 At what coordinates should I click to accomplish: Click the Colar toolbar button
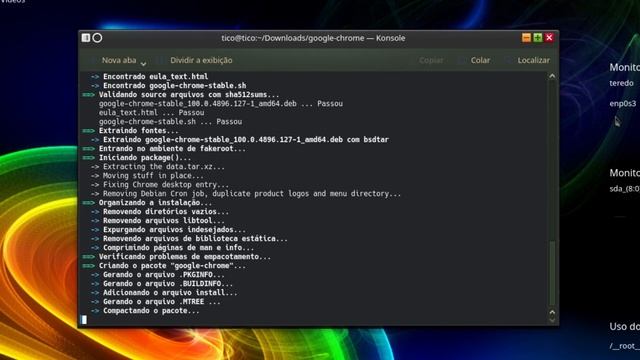(480, 60)
